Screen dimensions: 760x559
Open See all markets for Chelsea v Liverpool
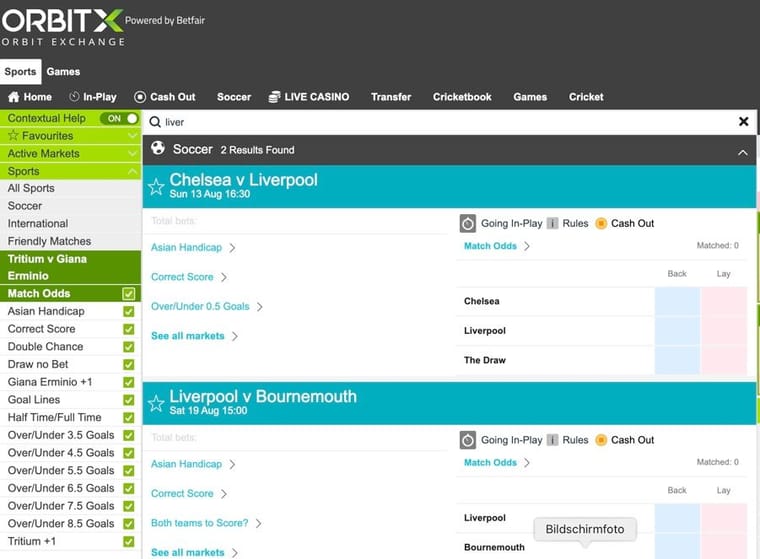coord(188,336)
